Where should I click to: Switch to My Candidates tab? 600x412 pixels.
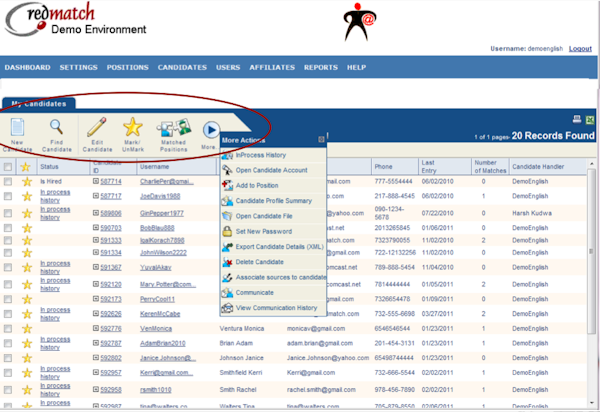point(39,103)
